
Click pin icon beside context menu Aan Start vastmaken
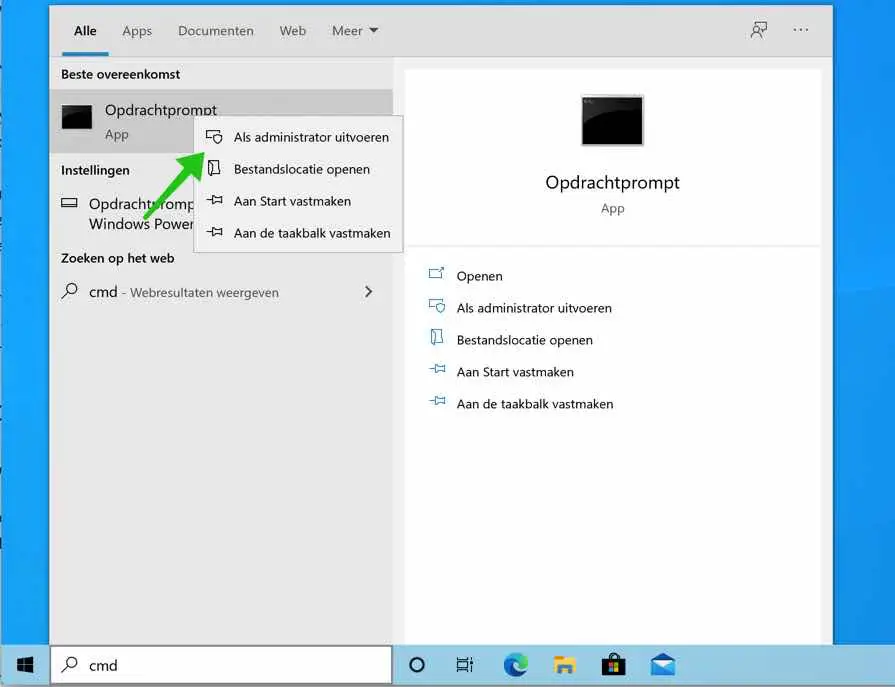click(x=215, y=200)
